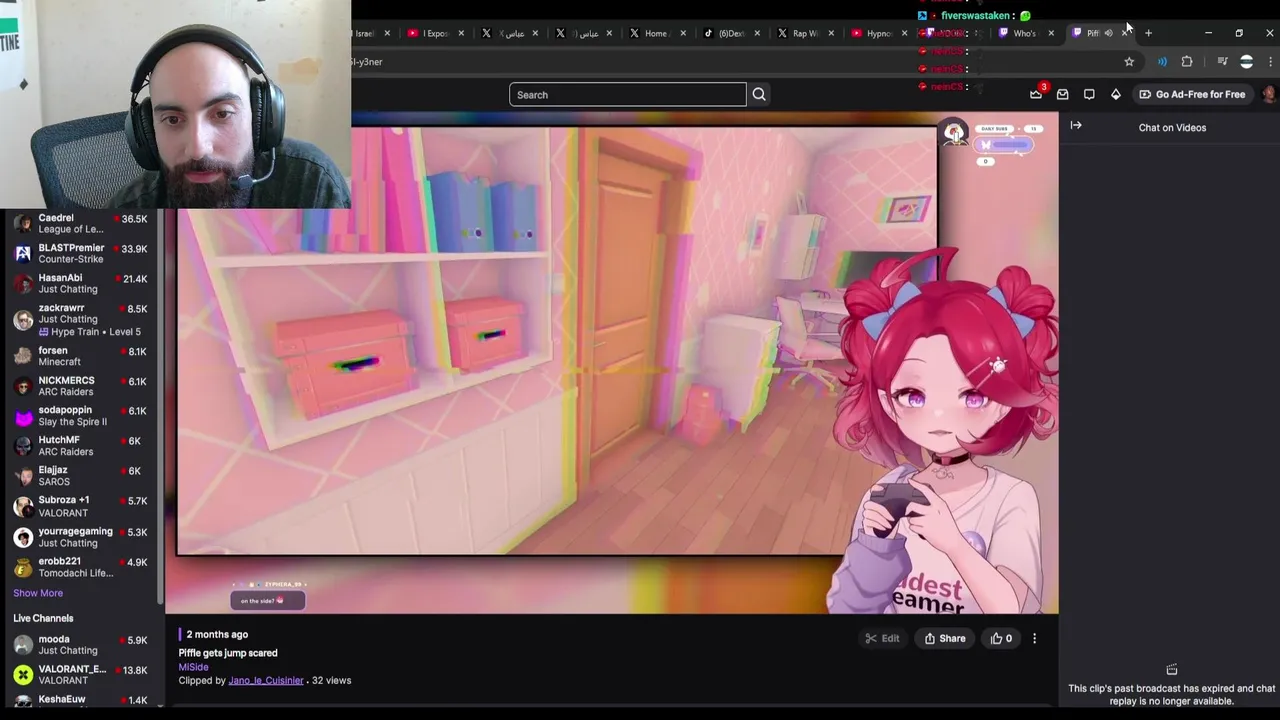The width and height of the screenshot is (1280, 720).
Task: Open the browser extensions puzzle icon
Action: (1187, 62)
